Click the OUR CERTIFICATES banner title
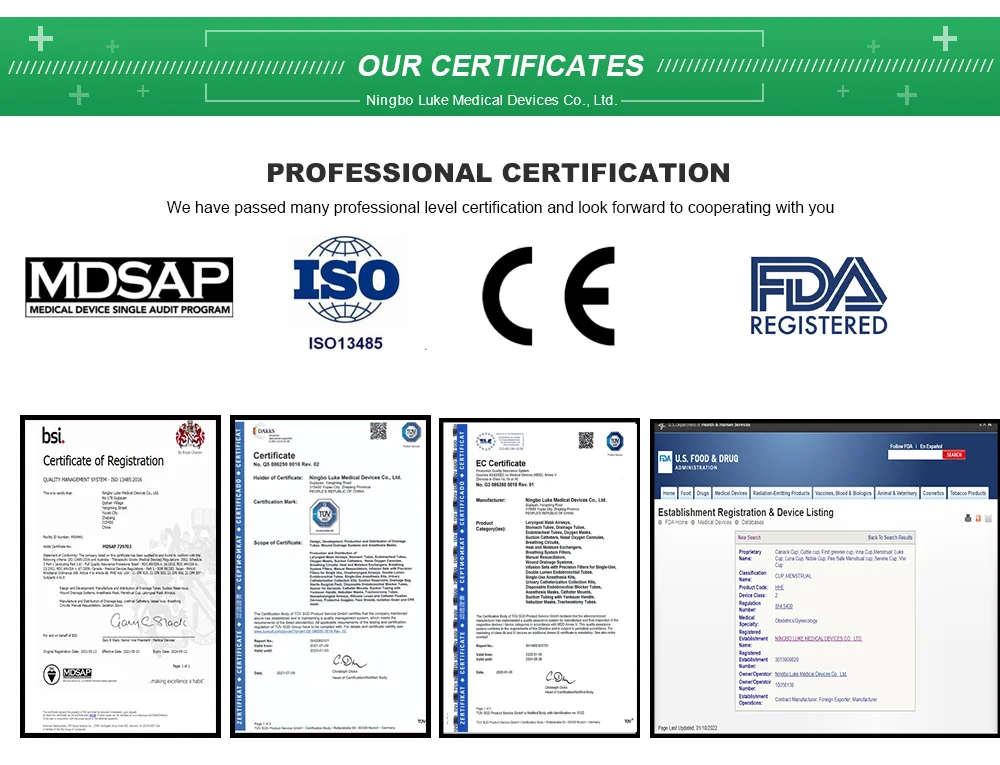This screenshot has height=765, width=1000. [501, 66]
